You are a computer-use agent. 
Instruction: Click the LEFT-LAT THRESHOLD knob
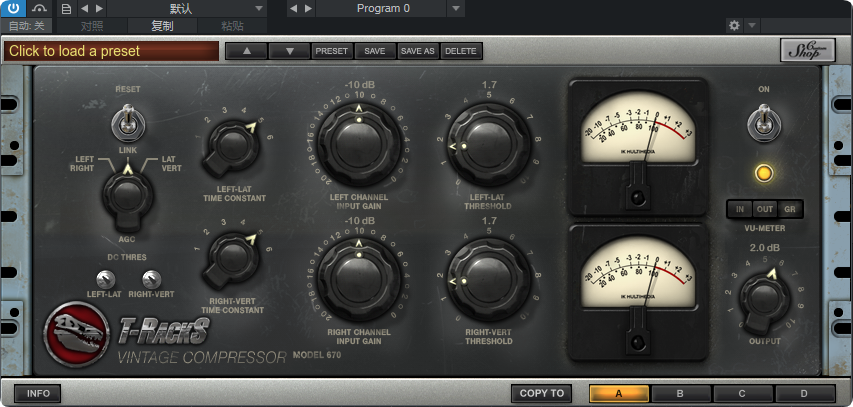click(488, 144)
